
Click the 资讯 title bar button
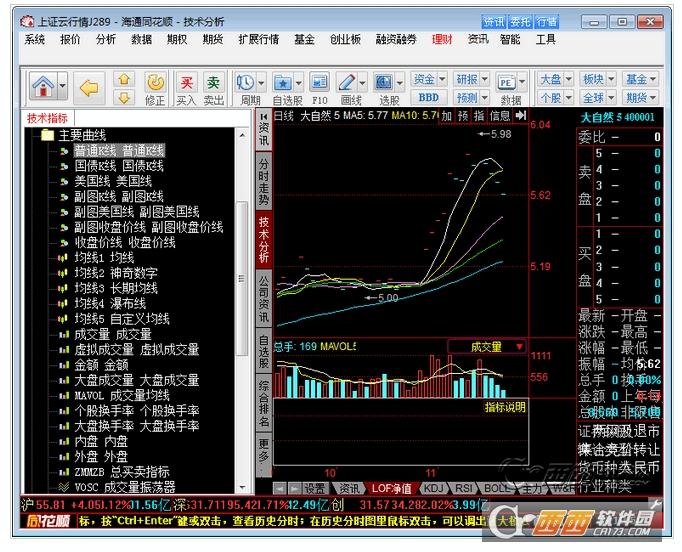(494, 22)
